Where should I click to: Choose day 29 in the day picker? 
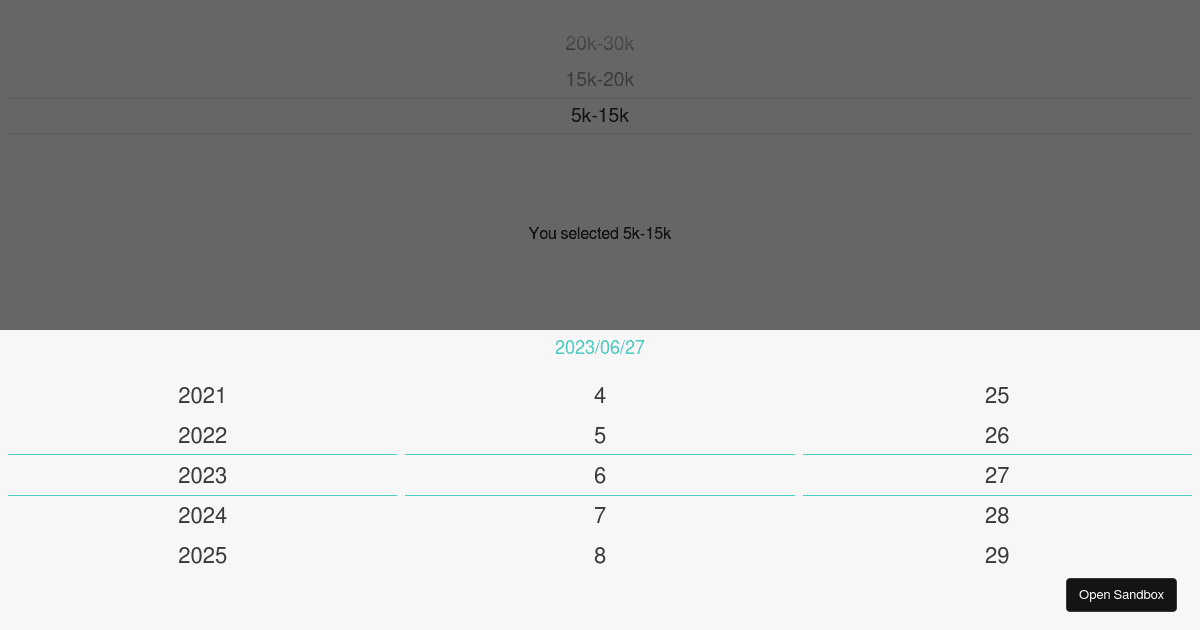997,556
